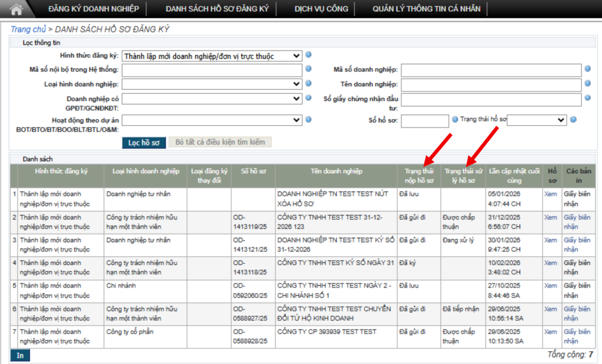This screenshot has width=602, height=364.
Task: Open help icon for Loại hình doanh nghiệp filter
Action: pyautogui.click(x=308, y=83)
